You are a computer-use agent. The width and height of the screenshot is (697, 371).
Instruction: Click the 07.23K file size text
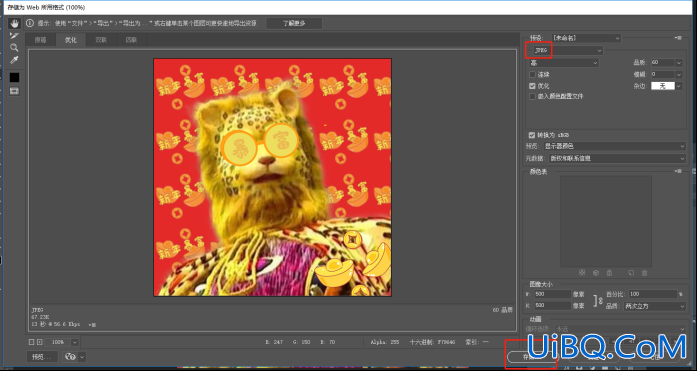[40, 317]
